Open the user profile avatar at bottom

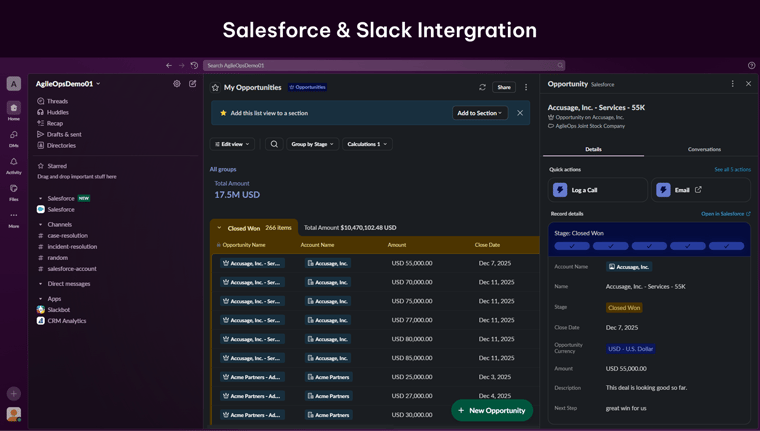coord(14,414)
